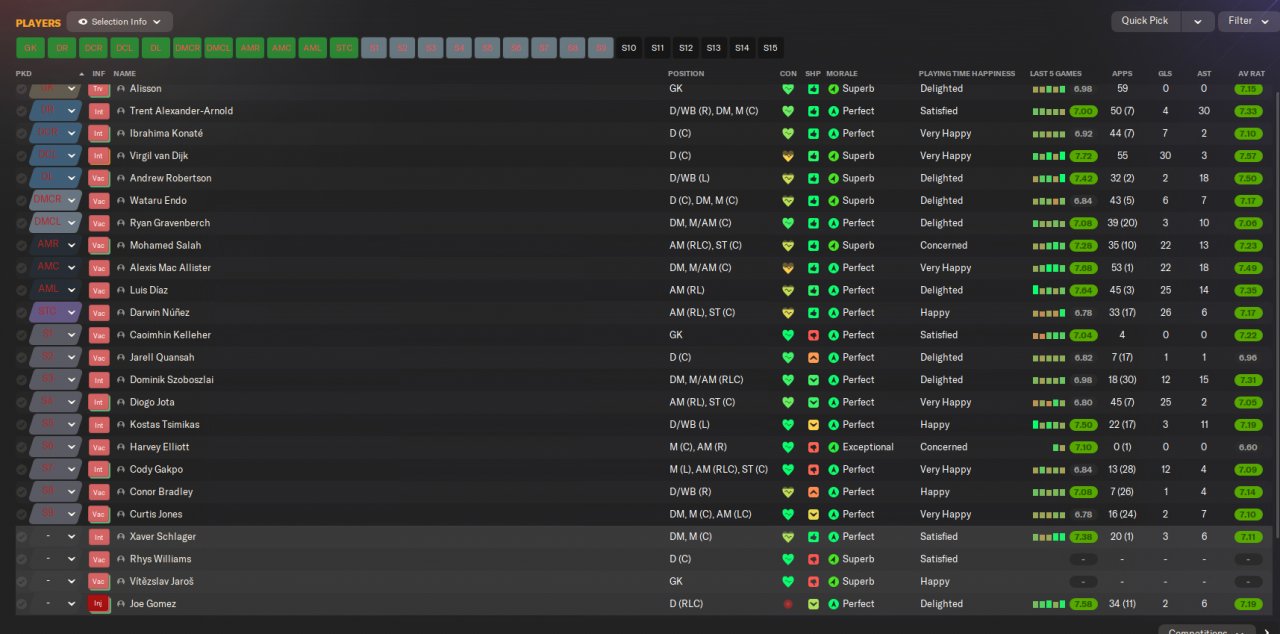Tick the selection circle for Alisson
This screenshot has width=1280, height=634.
point(21,89)
